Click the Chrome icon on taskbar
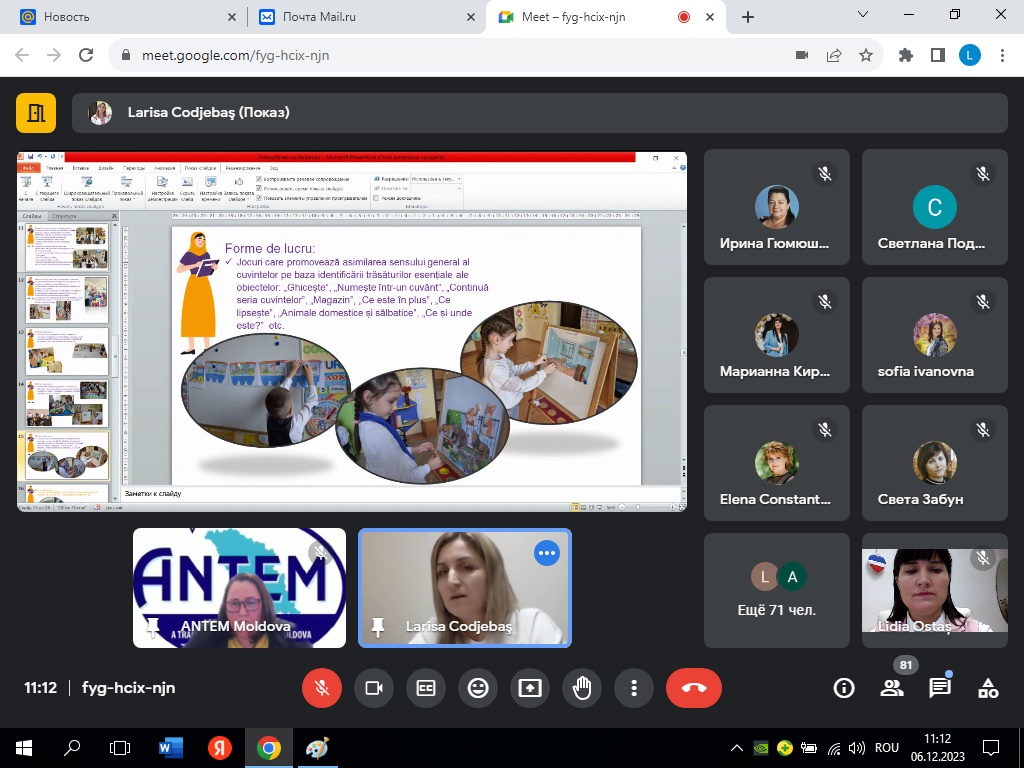This screenshot has height=768, width=1024. [x=268, y=748]
